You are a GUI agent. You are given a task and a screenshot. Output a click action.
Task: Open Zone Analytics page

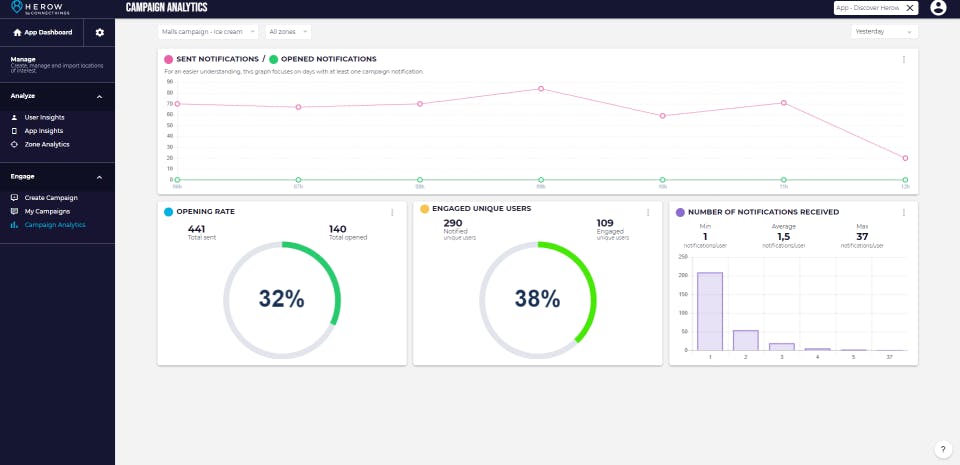pyautogui.click(x=47, y=144)
